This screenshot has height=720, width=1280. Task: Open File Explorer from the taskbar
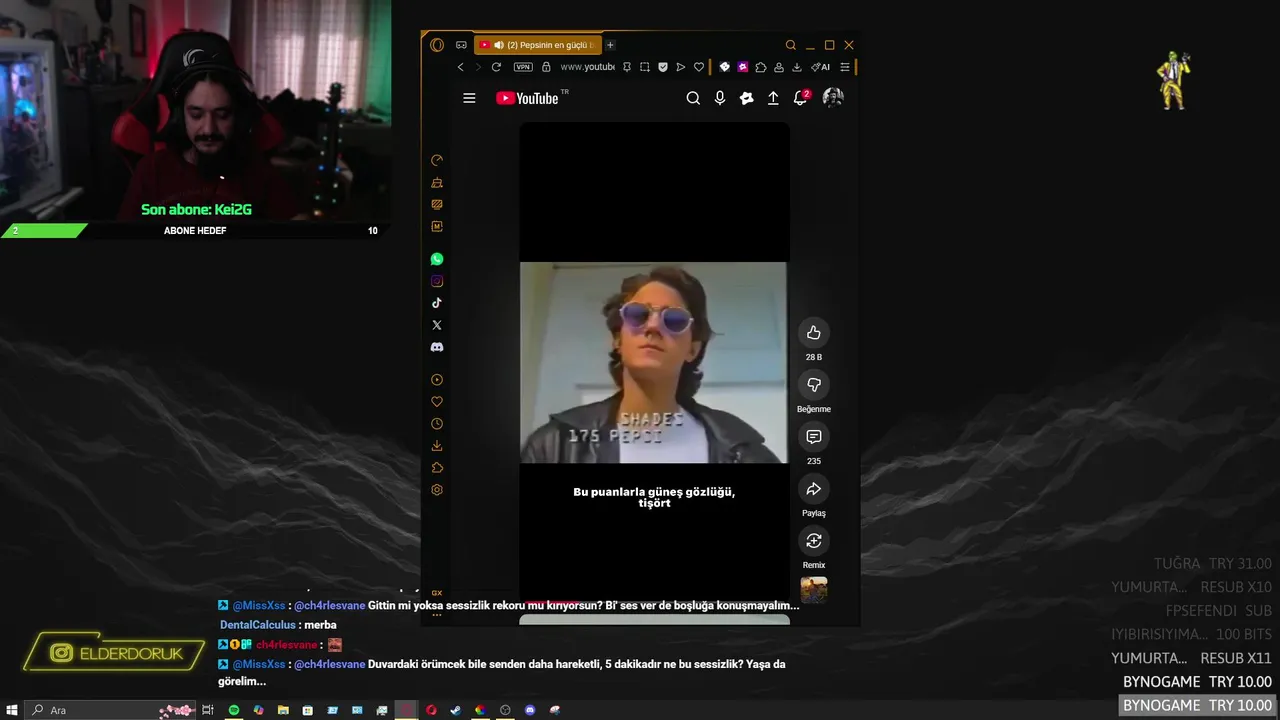283,710
